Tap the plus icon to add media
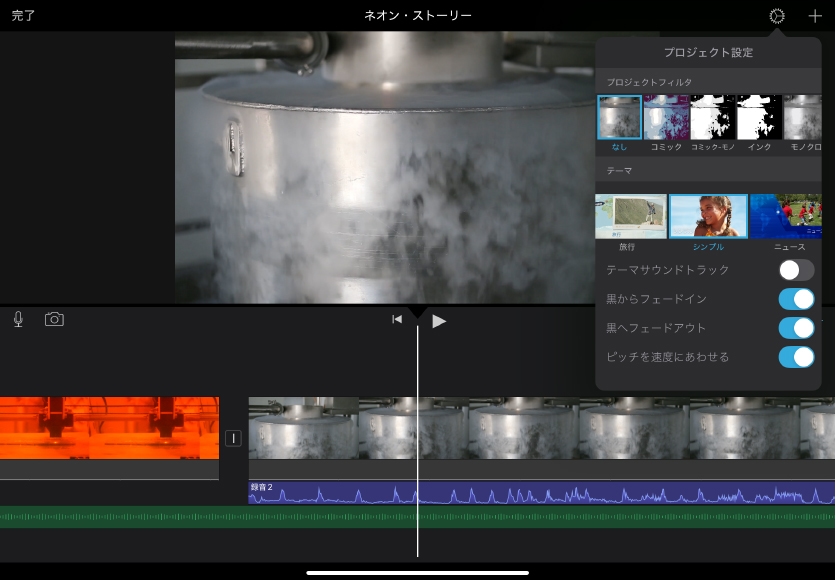Viewport: 836px width, 580px height. point(814,16)
